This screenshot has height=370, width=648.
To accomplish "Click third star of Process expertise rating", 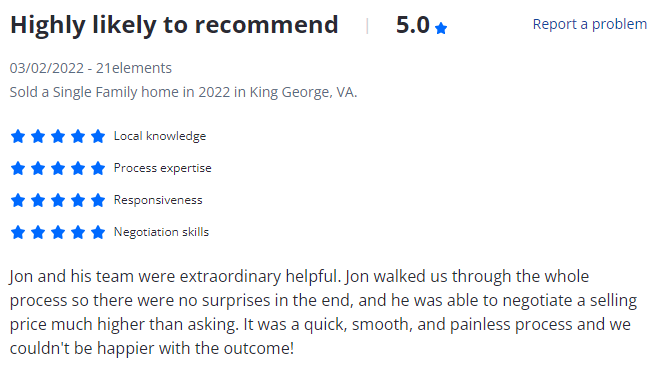I will tap(58, 168).
